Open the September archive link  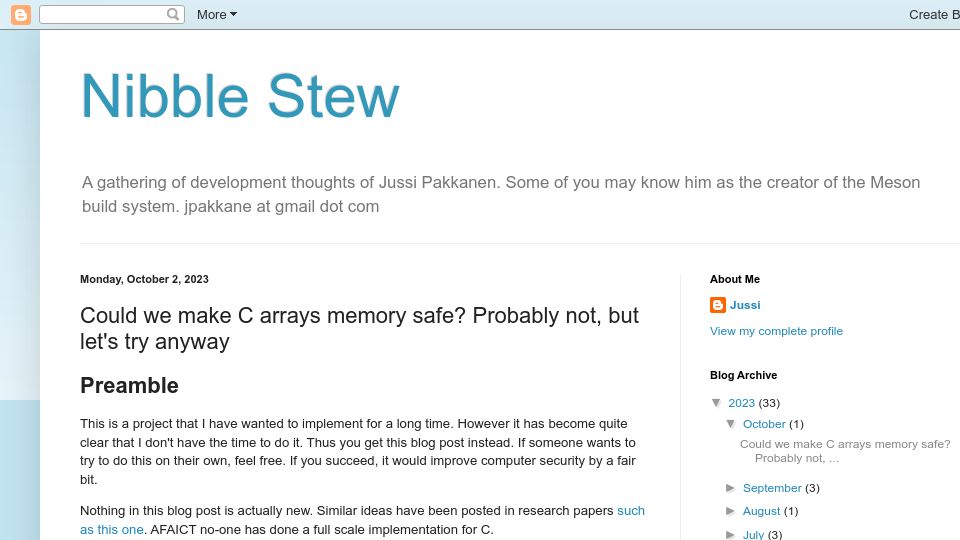coord(772,488)
